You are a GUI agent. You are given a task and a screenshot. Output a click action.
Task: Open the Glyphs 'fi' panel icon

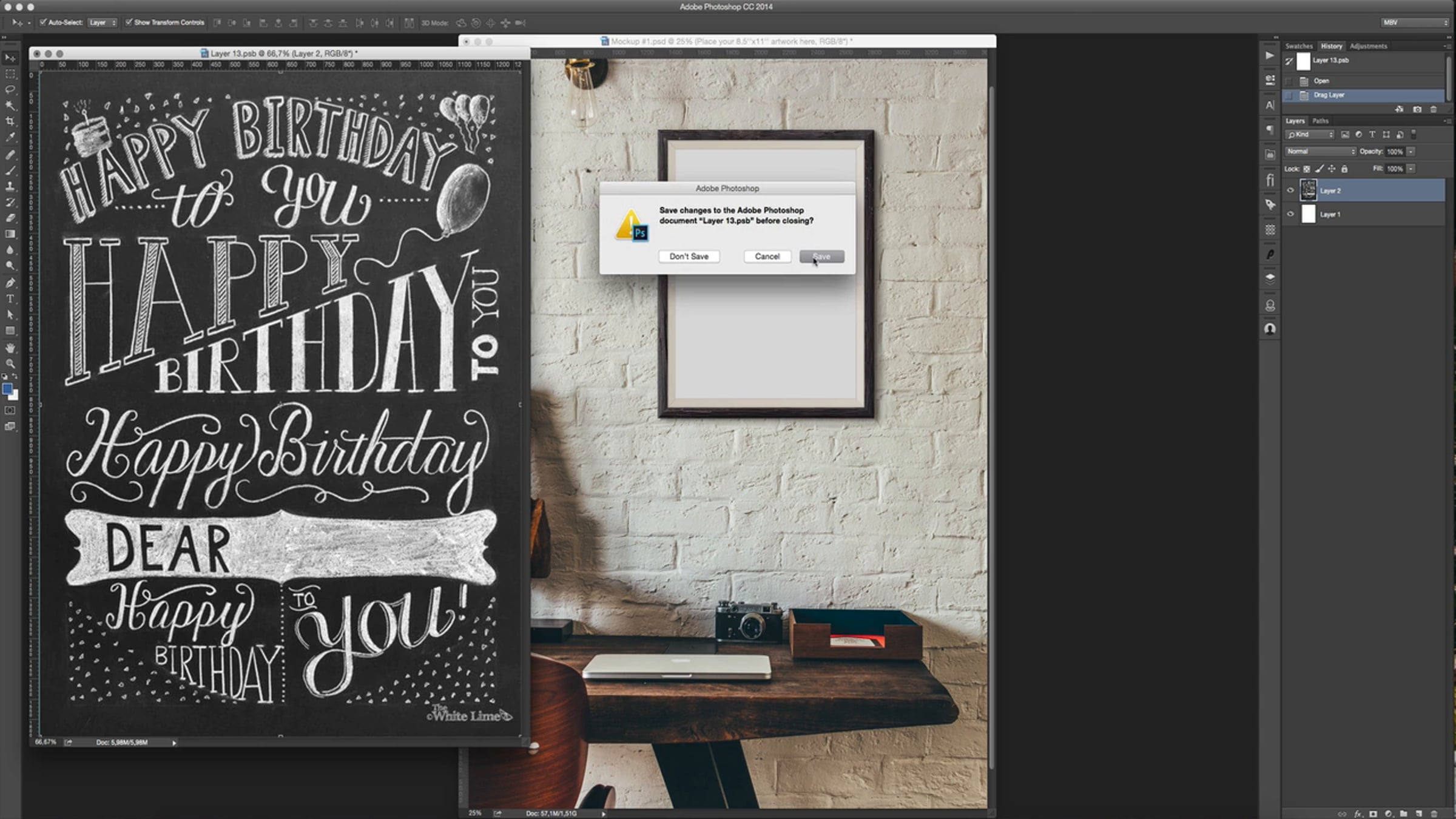[x=1270, y=180]
